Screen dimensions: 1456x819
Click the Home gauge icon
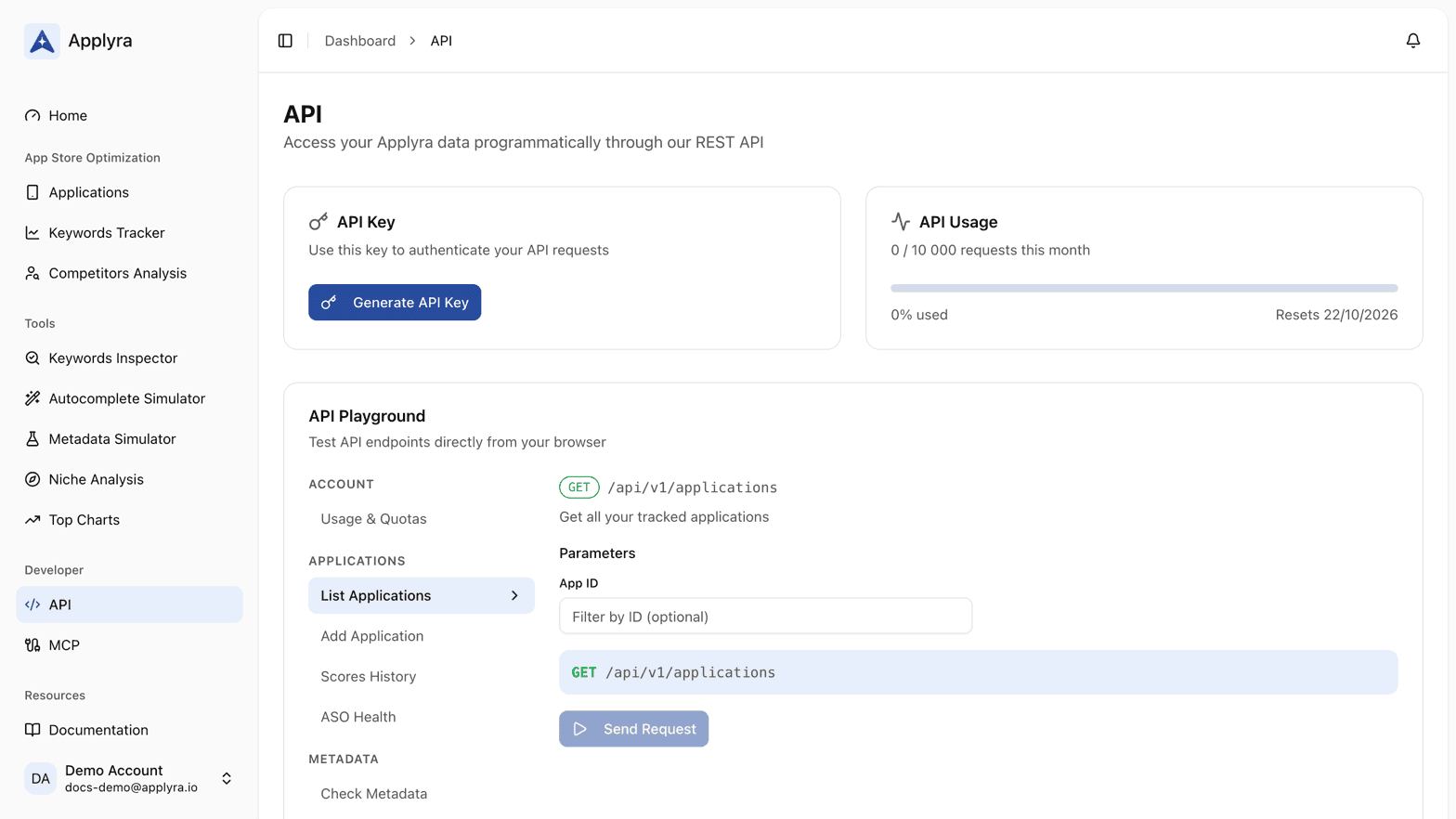click(32, 116)
